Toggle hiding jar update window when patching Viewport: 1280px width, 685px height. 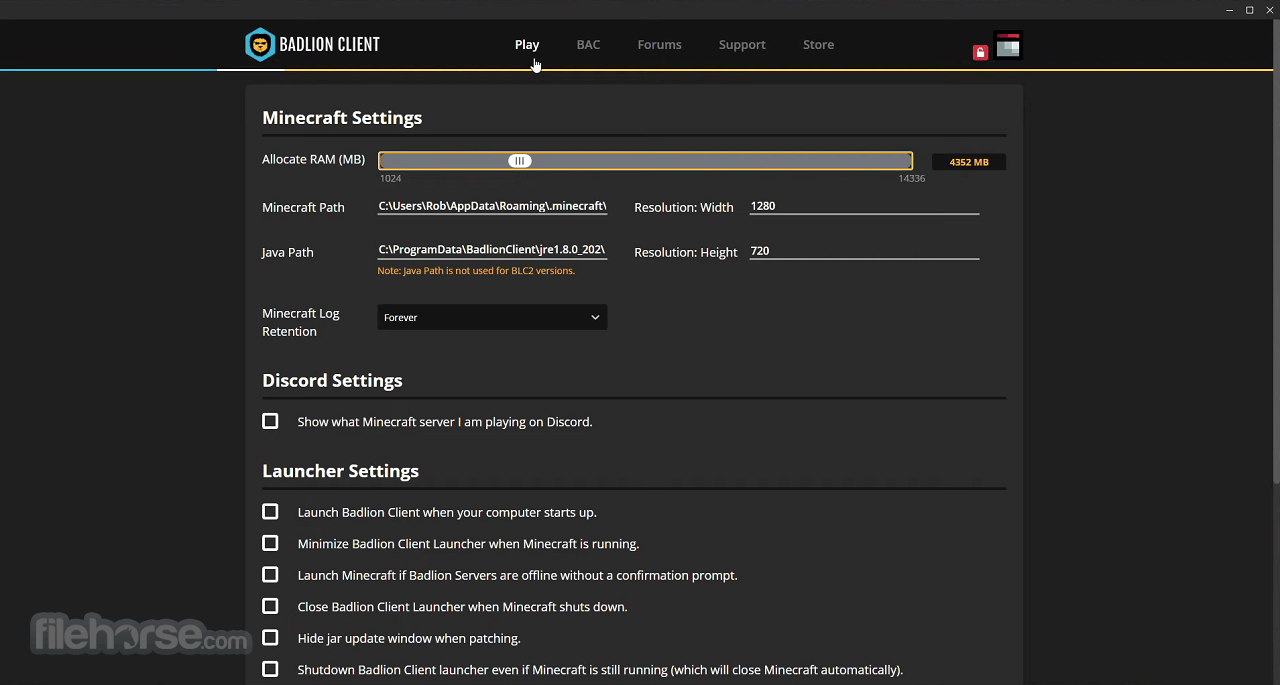(x=270, y=638)
